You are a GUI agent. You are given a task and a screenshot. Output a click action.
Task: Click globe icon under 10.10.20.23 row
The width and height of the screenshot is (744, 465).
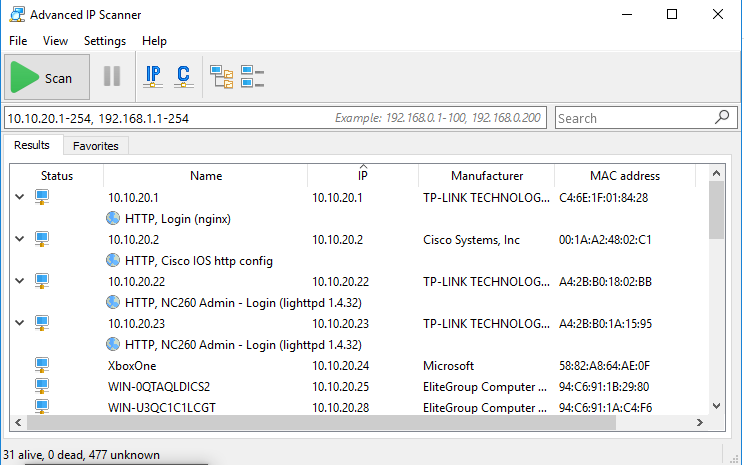pyautogui.click(x=113, y=344)
